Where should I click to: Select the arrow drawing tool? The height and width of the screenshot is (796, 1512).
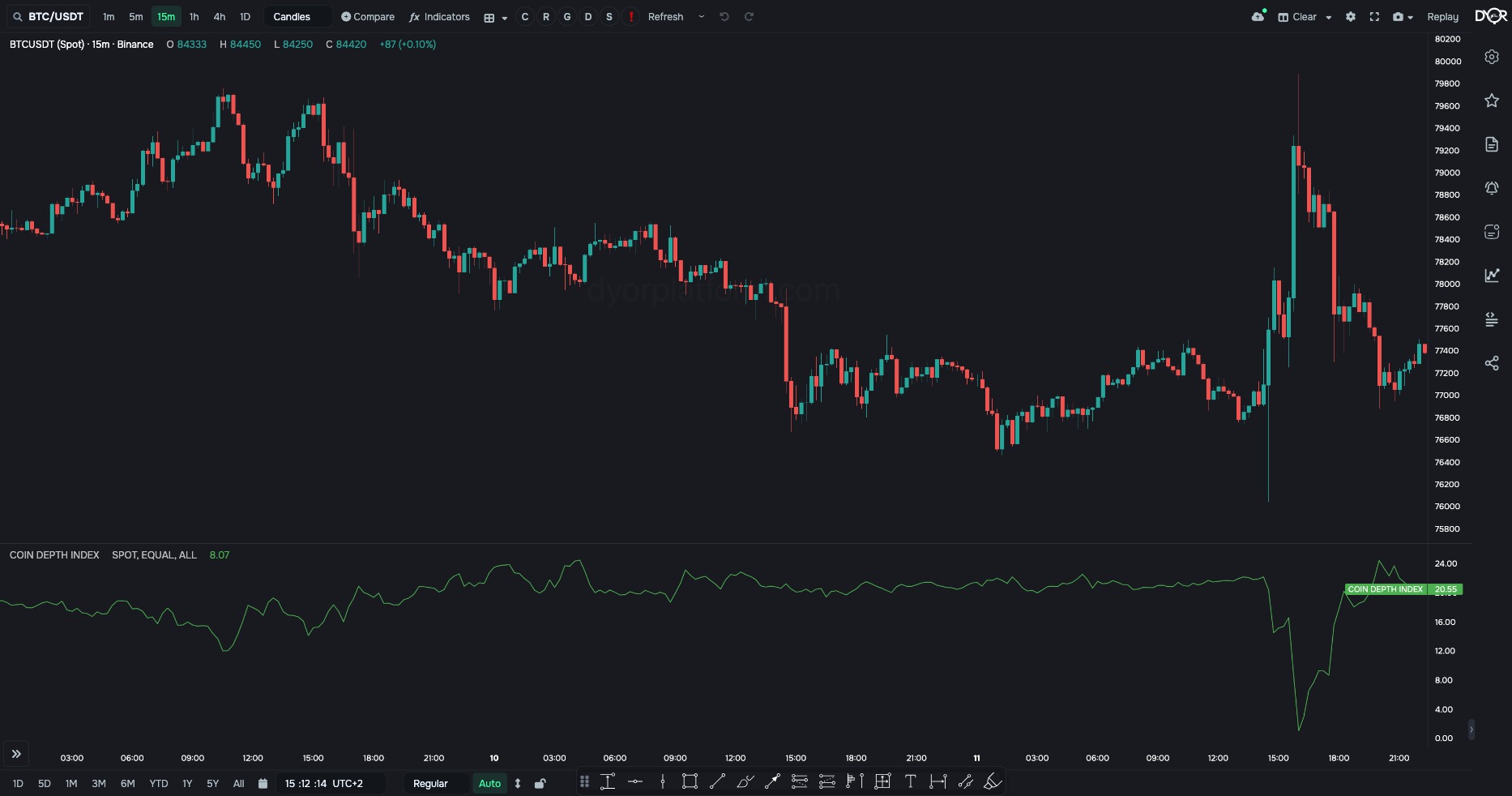point(772,781)
